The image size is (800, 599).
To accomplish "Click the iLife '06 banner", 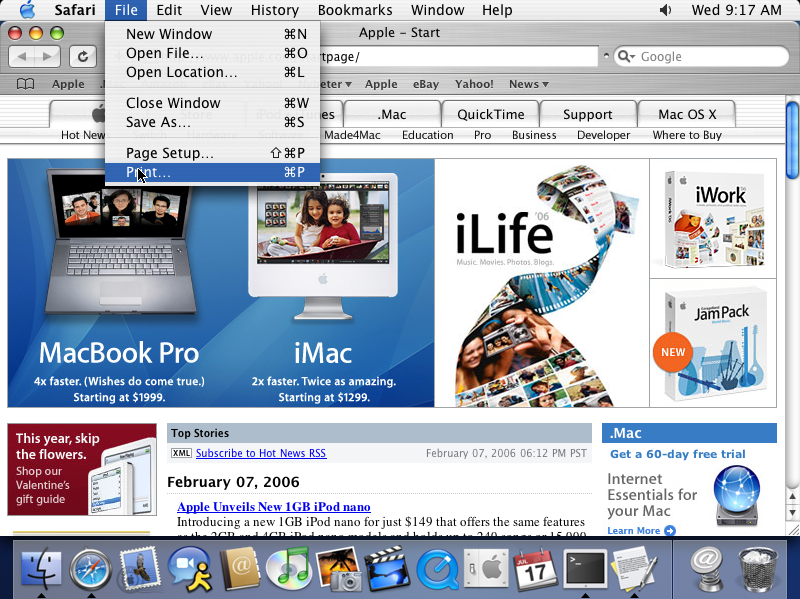I will pyautogui.click(x=541, y=283).
